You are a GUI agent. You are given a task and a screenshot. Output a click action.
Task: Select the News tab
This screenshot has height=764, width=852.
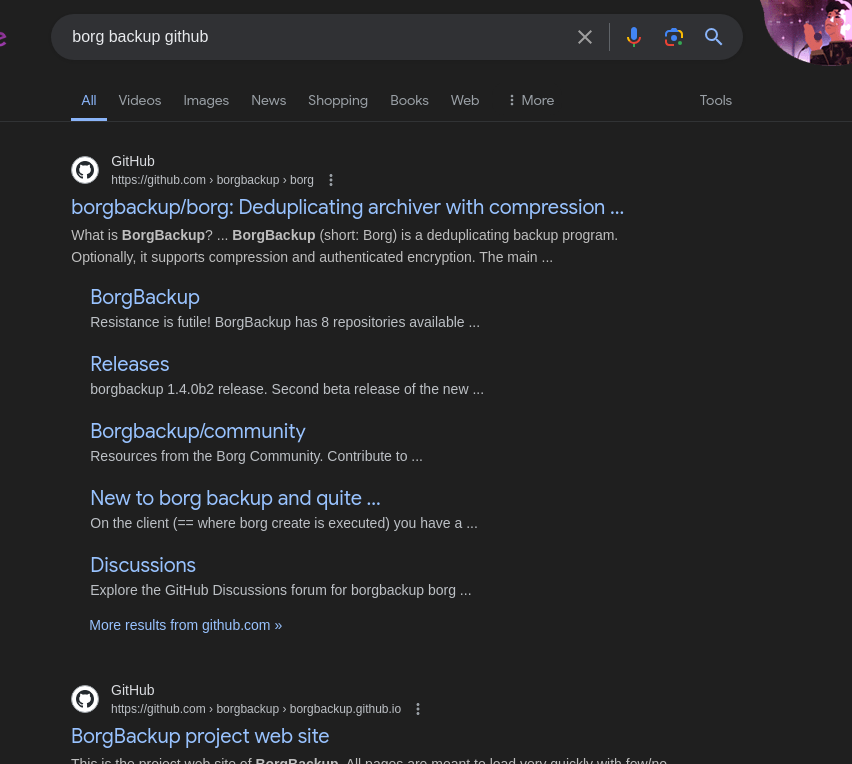(x=268, y=100)
